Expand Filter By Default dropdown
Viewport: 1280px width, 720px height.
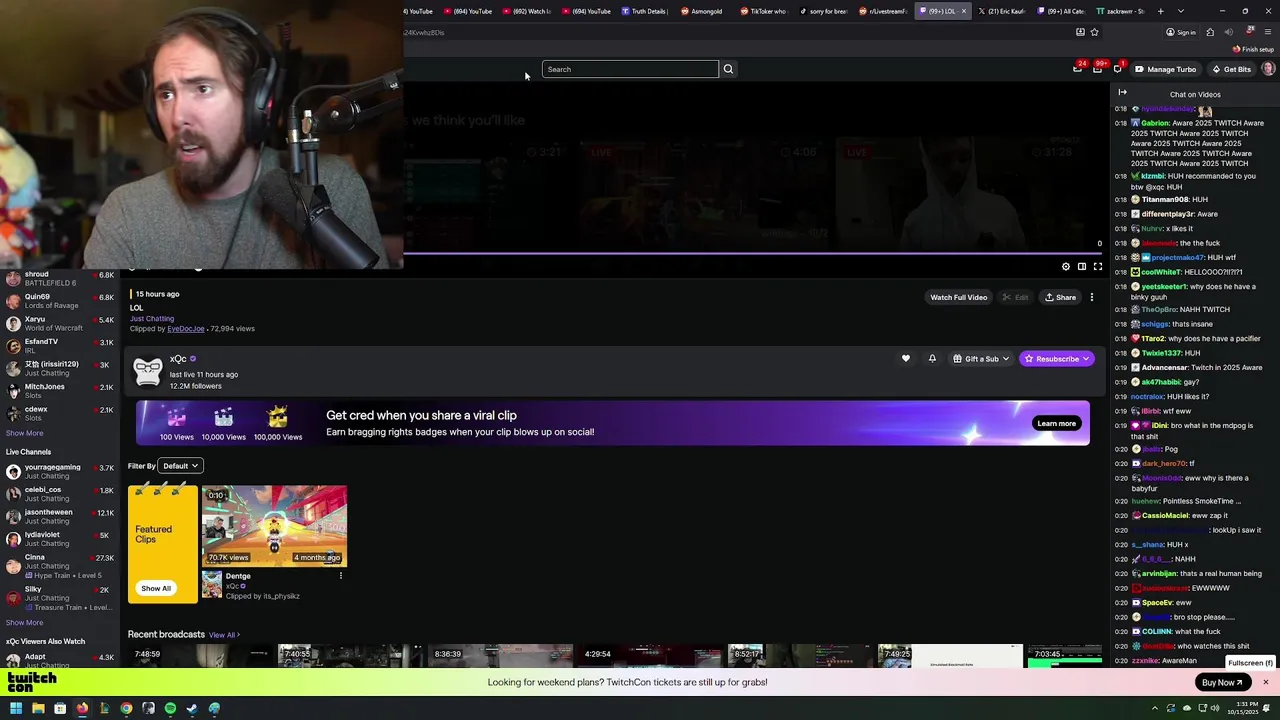(x=181, y=466)
